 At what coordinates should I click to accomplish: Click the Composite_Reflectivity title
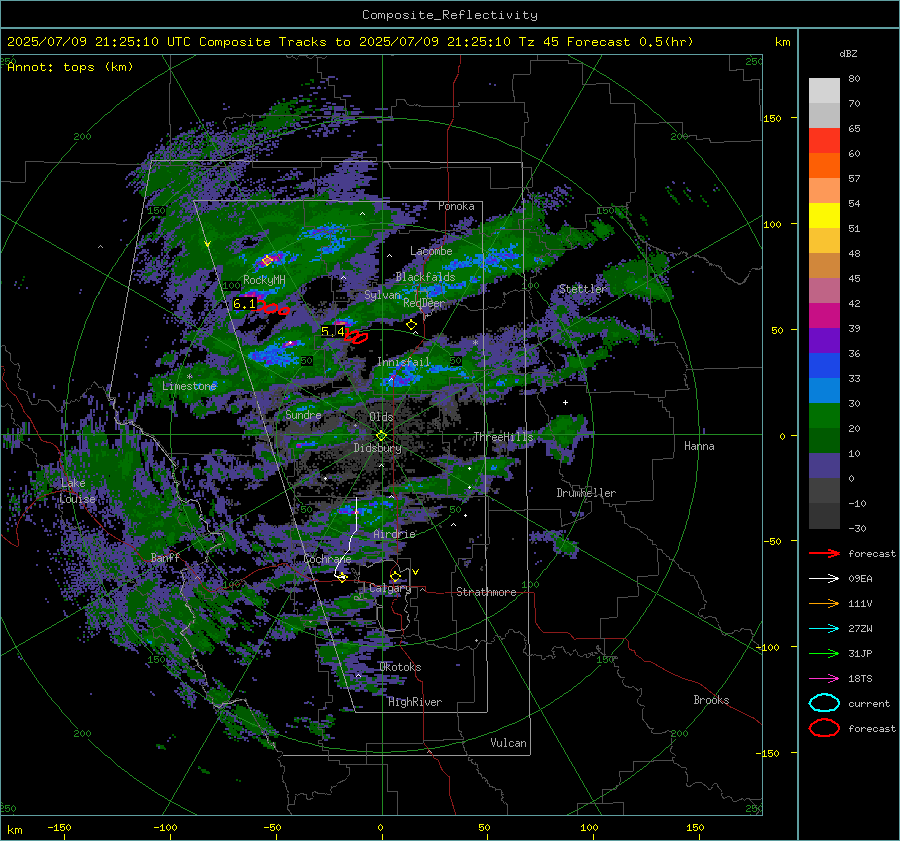point(450,15)
